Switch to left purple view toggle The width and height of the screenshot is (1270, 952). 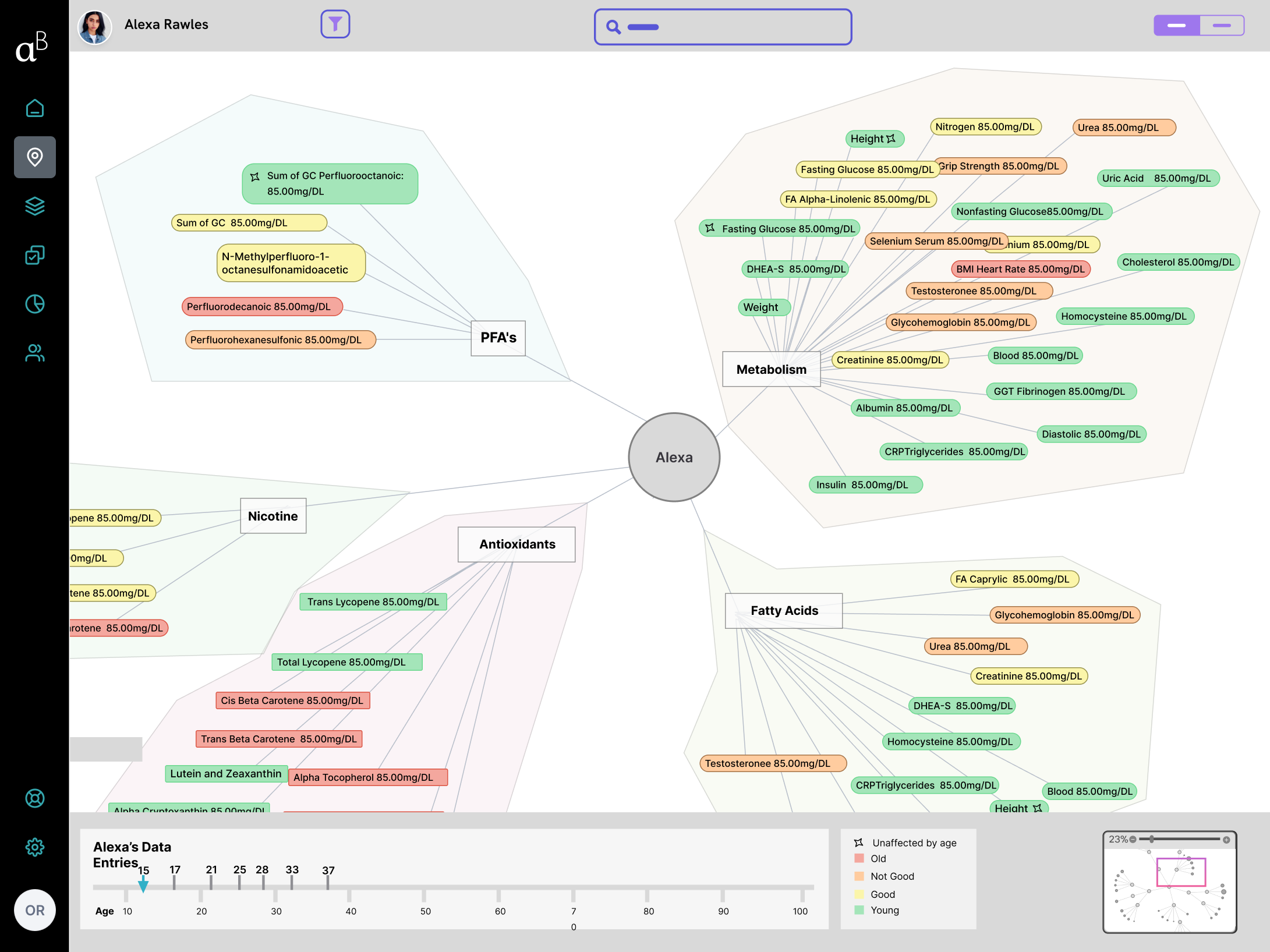1176,26
